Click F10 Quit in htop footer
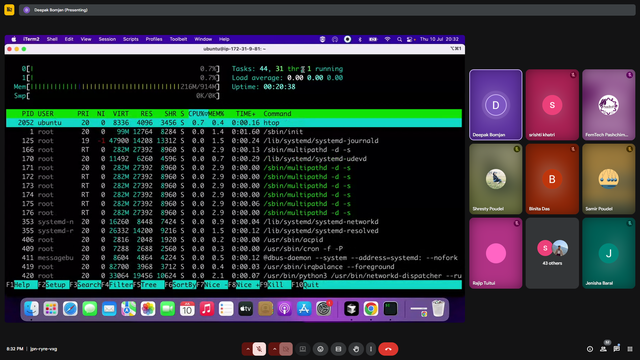Image resolution: width=640 pixels, height=360 pixels. click(x=305, y=284)
